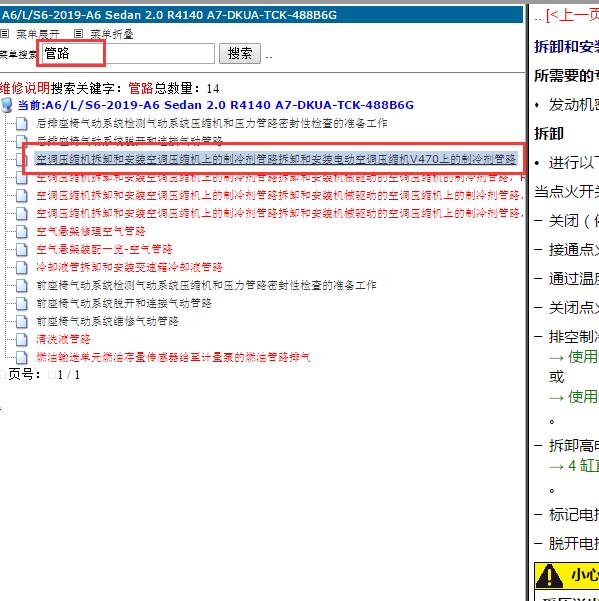Click the yellow warning triangle icon beside 小心
Screen dimensions: 599x601
[x=550, y=576]
